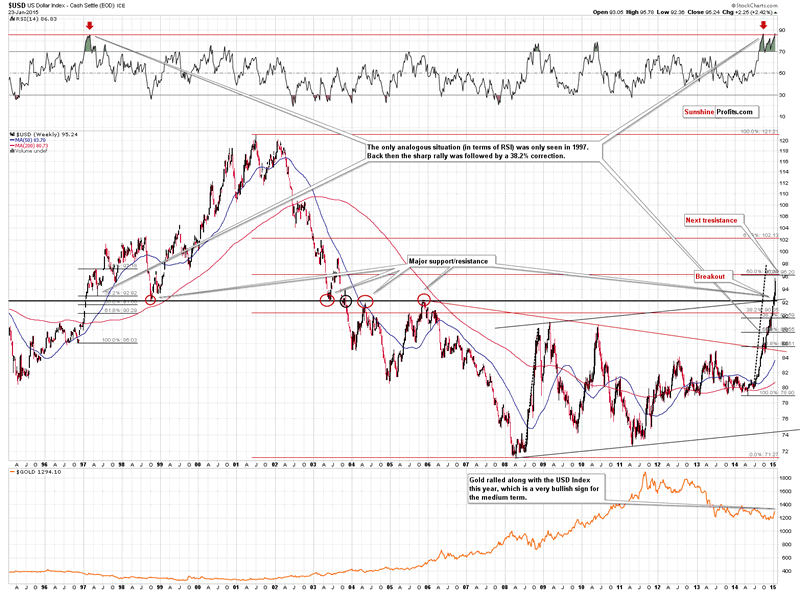Click the $USD (Weekly) 95.24 legend
The height and width of the screenshot is (591, 800).
coord(44,134)
